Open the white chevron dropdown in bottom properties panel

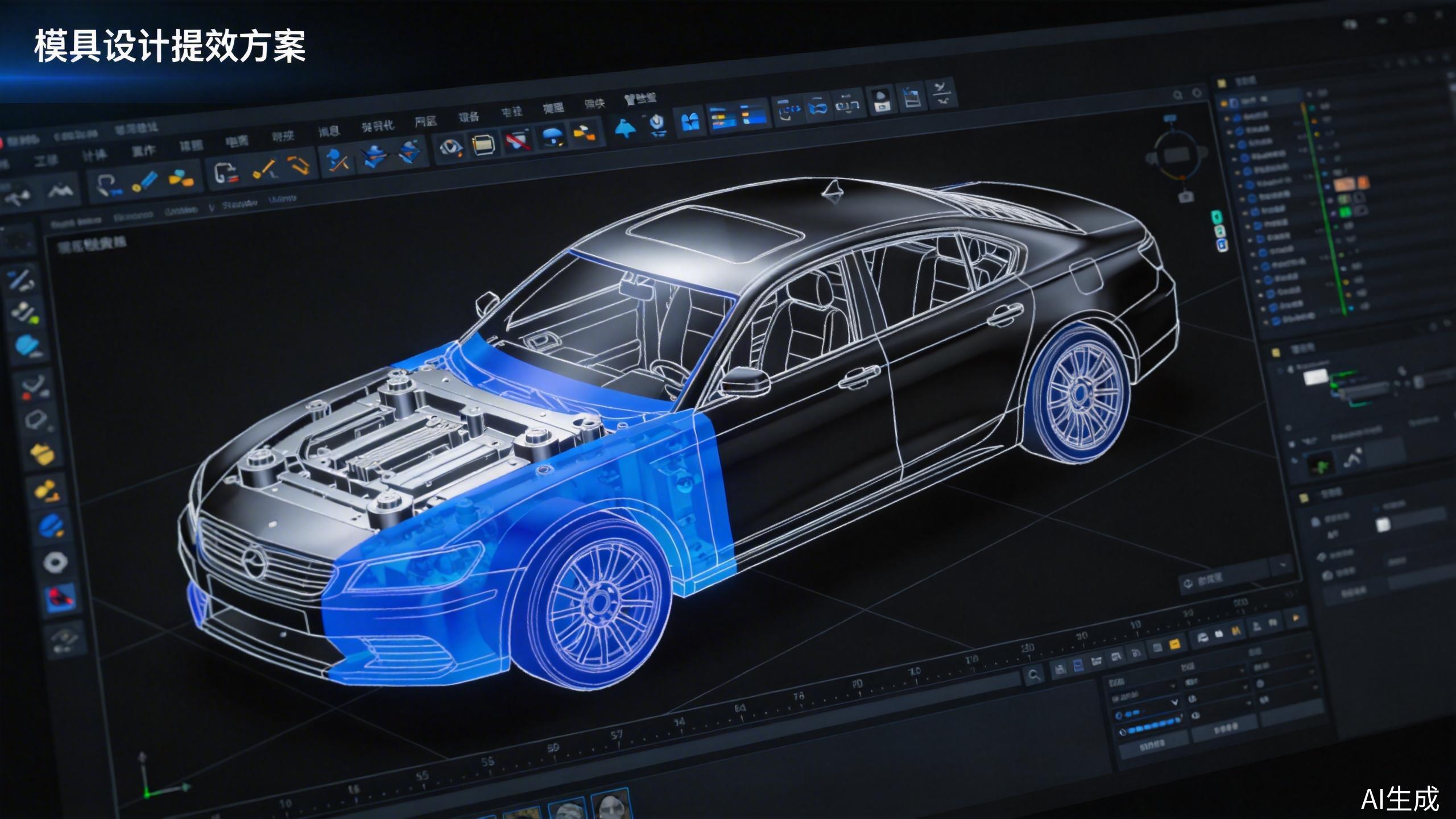1174,703
